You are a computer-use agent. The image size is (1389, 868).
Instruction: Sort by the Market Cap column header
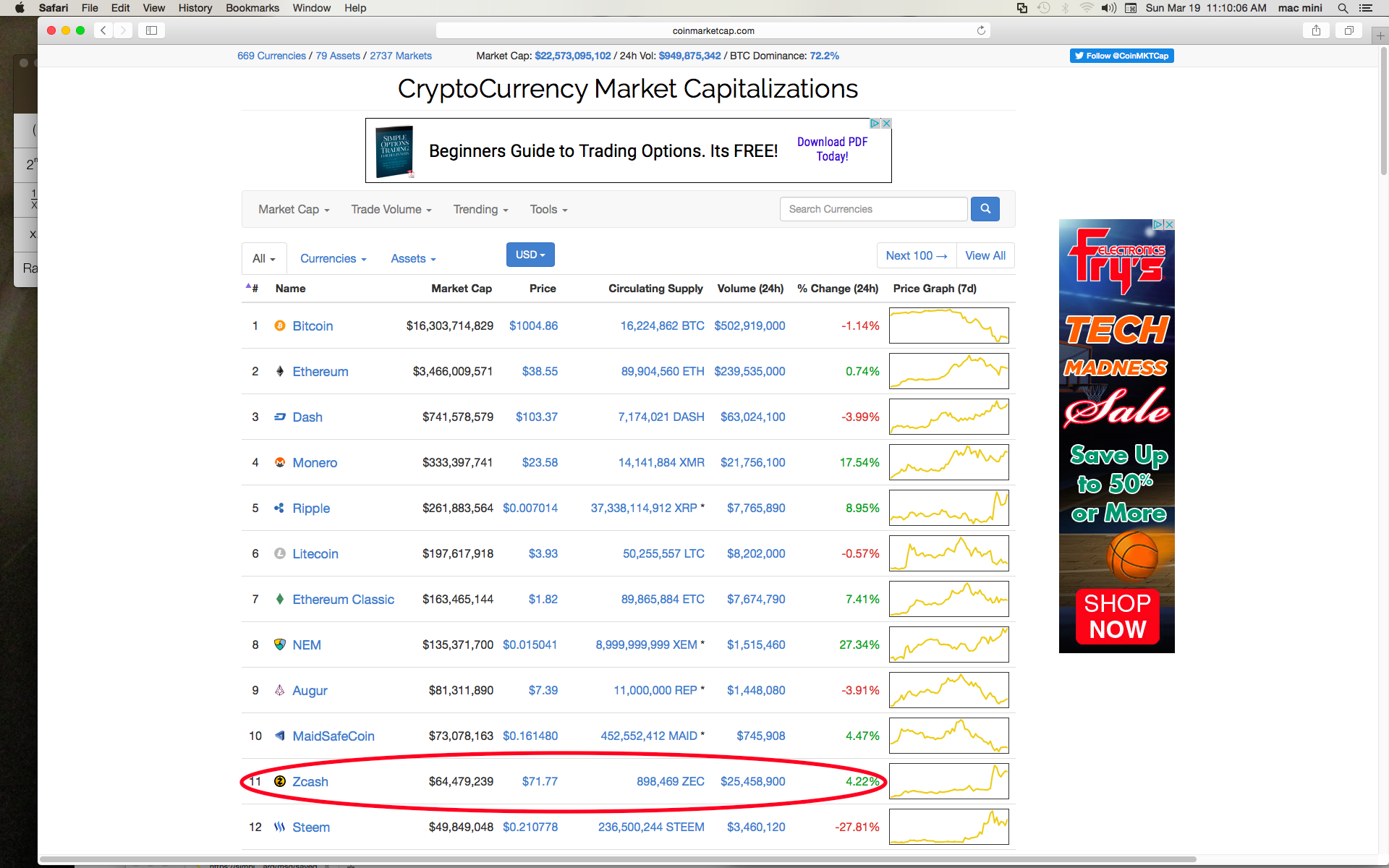462,288
